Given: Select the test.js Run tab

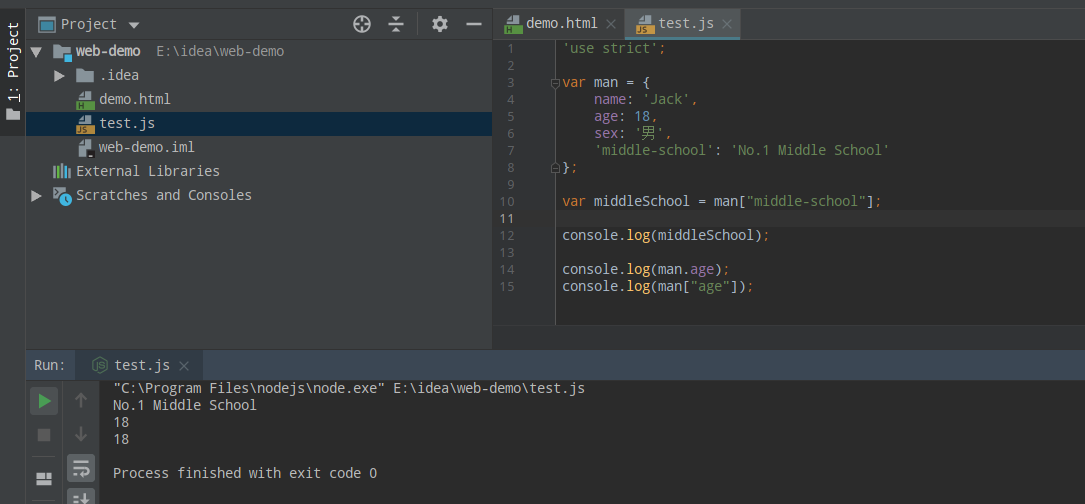Looking at the screenshot, I should point(142,366).
